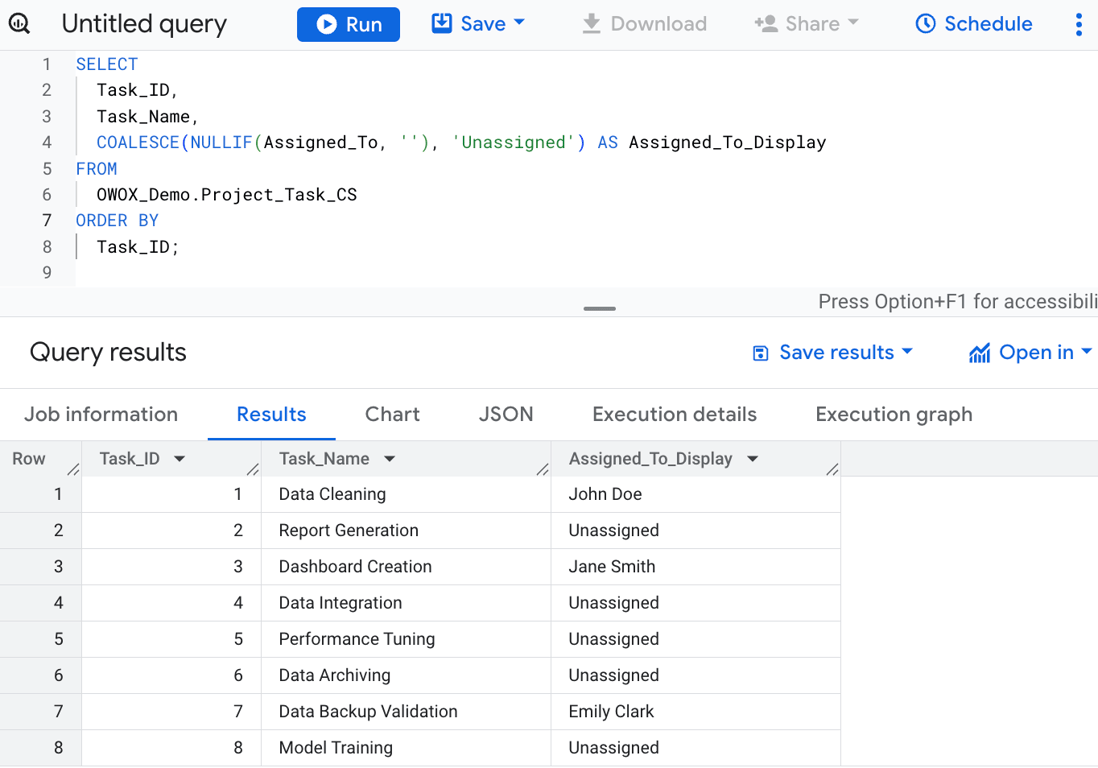Open the JSON tab
Viewport: 1098px width, 768px height.
pyautogui.click(x=506, y=414)
